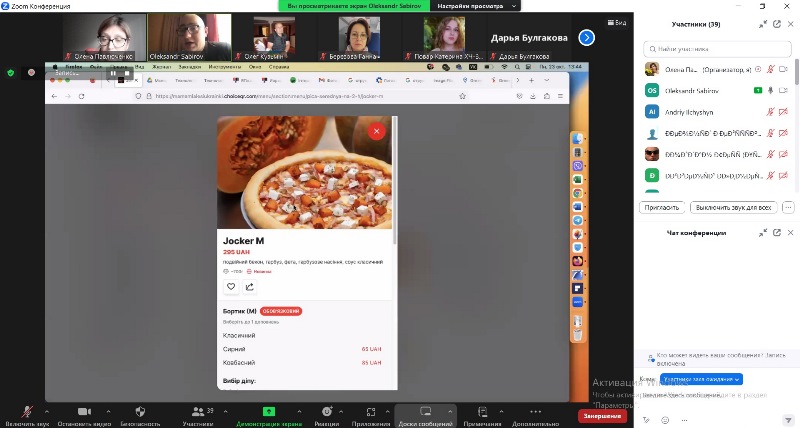Go back in shared browser
800x428 pixels.
(x=55, y=96)
